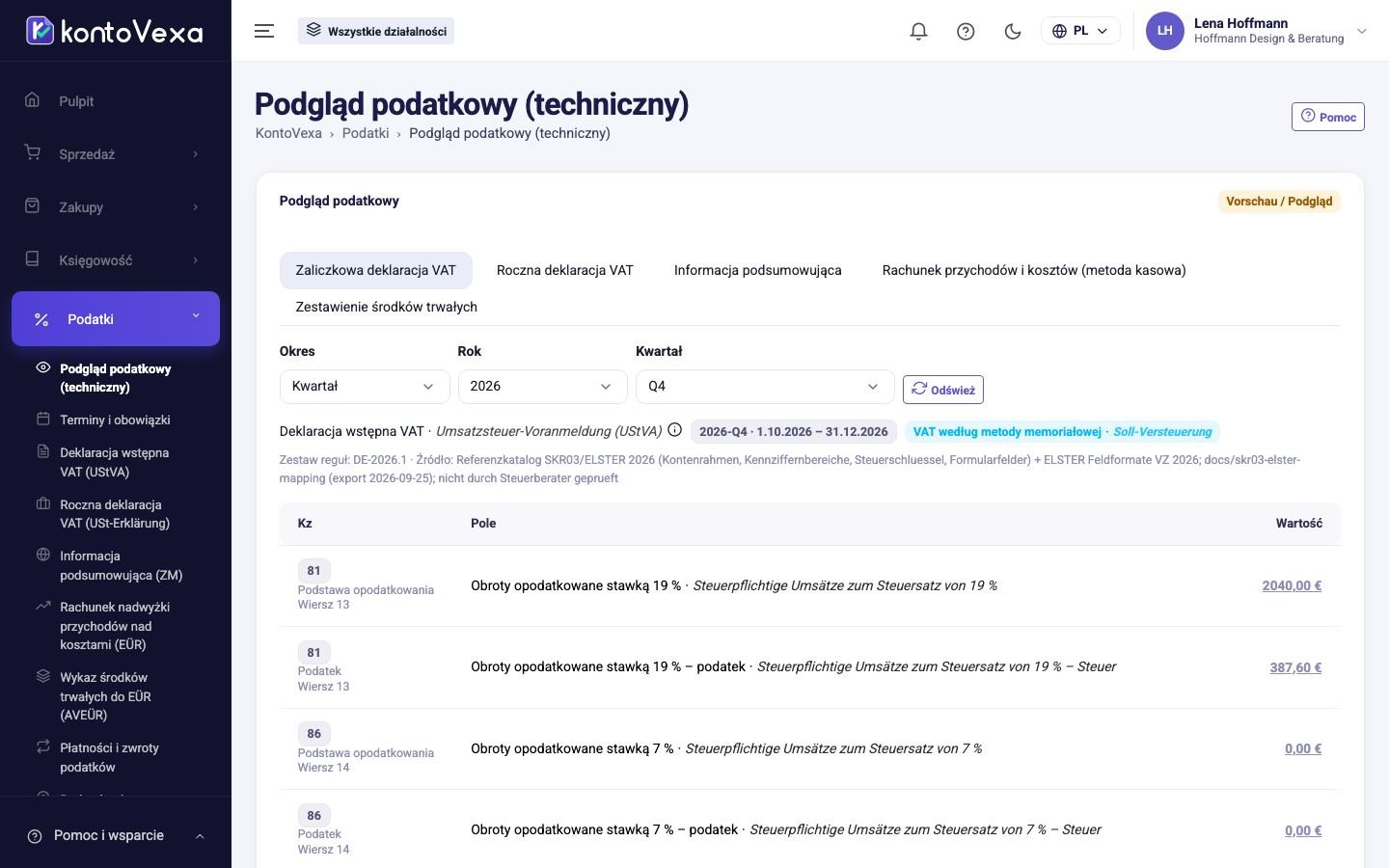Open the PL language dropdown

(1080, 31)
